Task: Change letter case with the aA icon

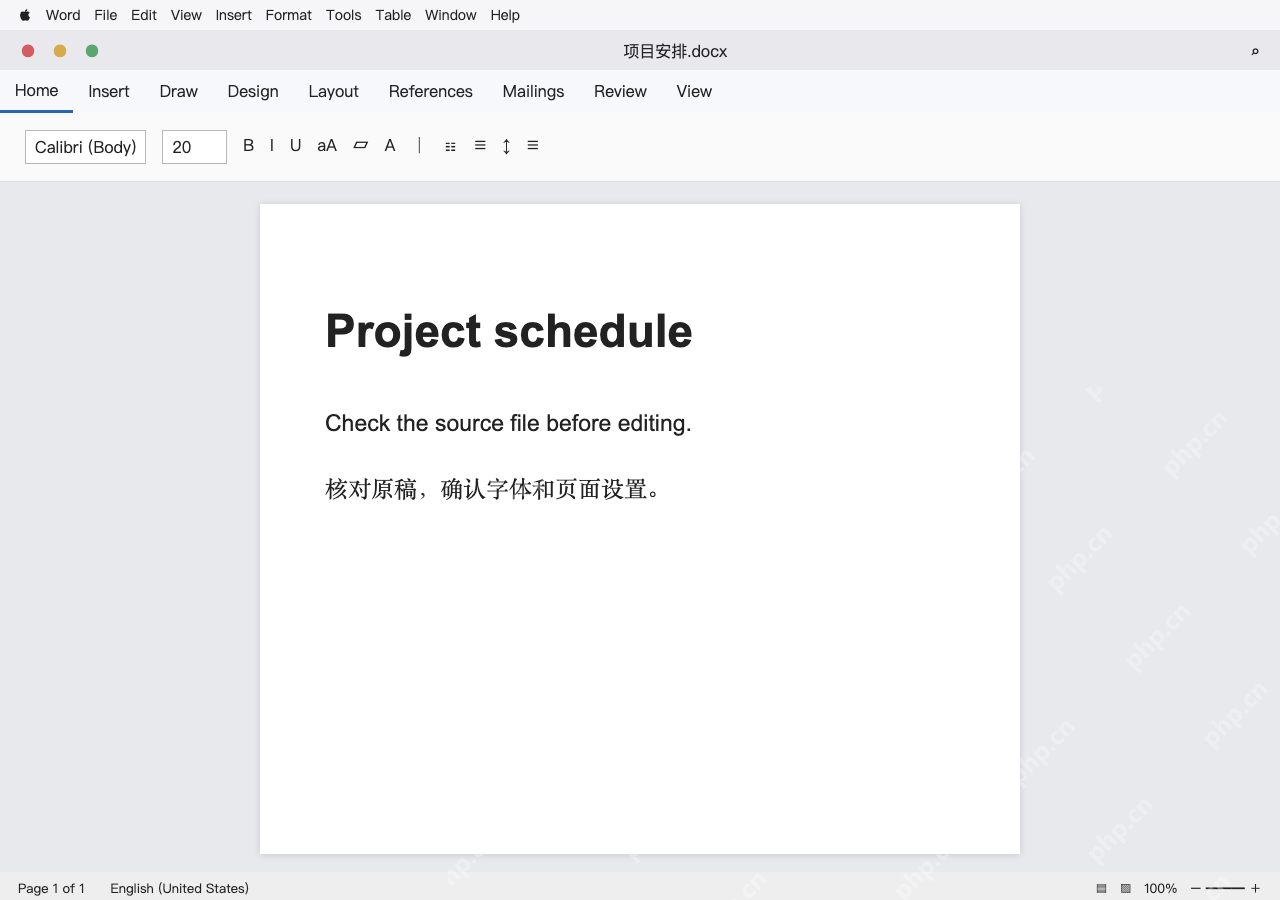Action: point(327,146)
